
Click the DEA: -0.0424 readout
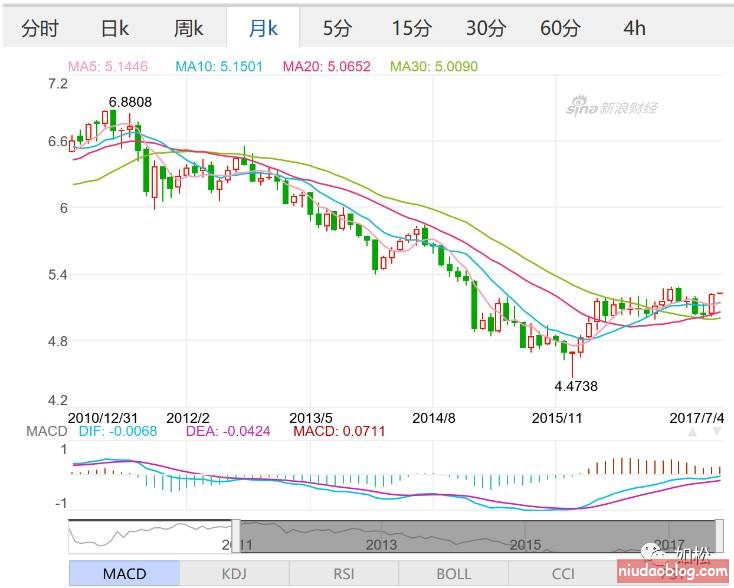point(228,431)
